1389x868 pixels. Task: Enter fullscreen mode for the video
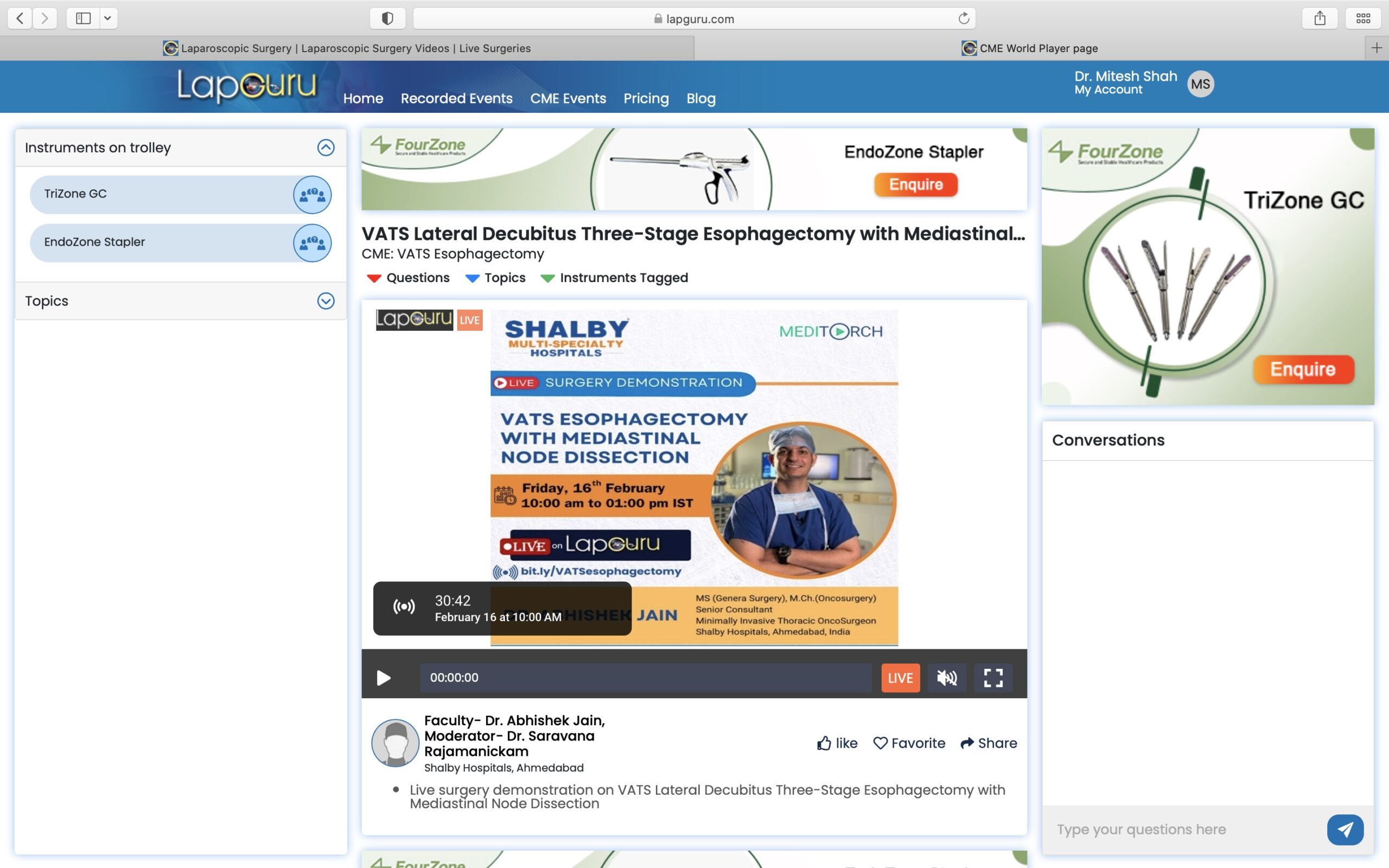[x=993, y=678]
